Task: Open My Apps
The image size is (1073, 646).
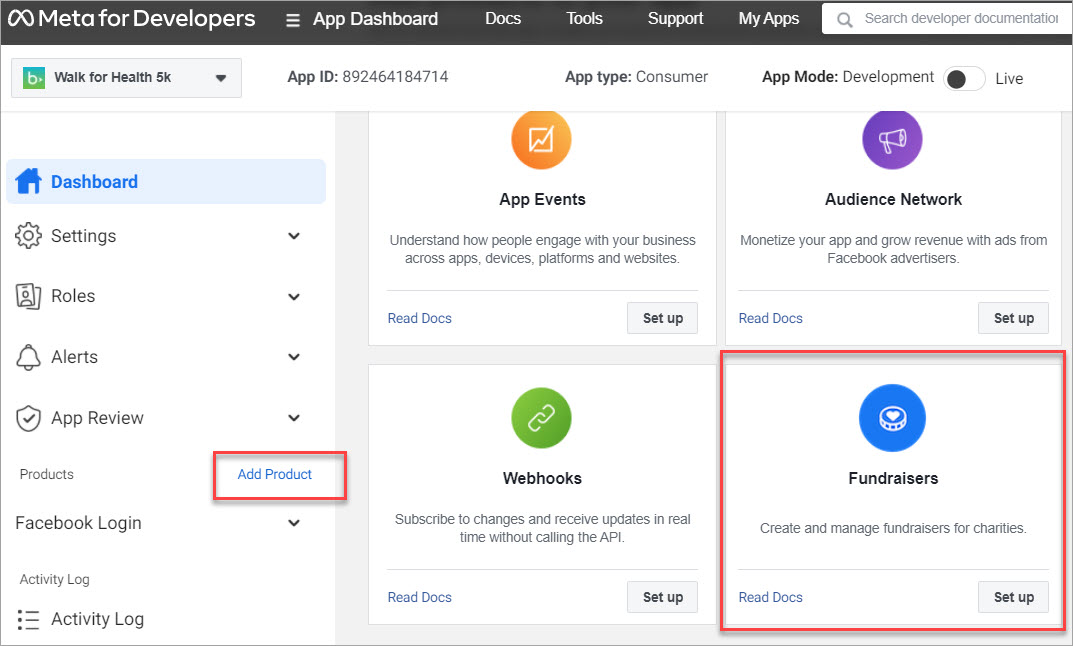Action: coord(768,18)
